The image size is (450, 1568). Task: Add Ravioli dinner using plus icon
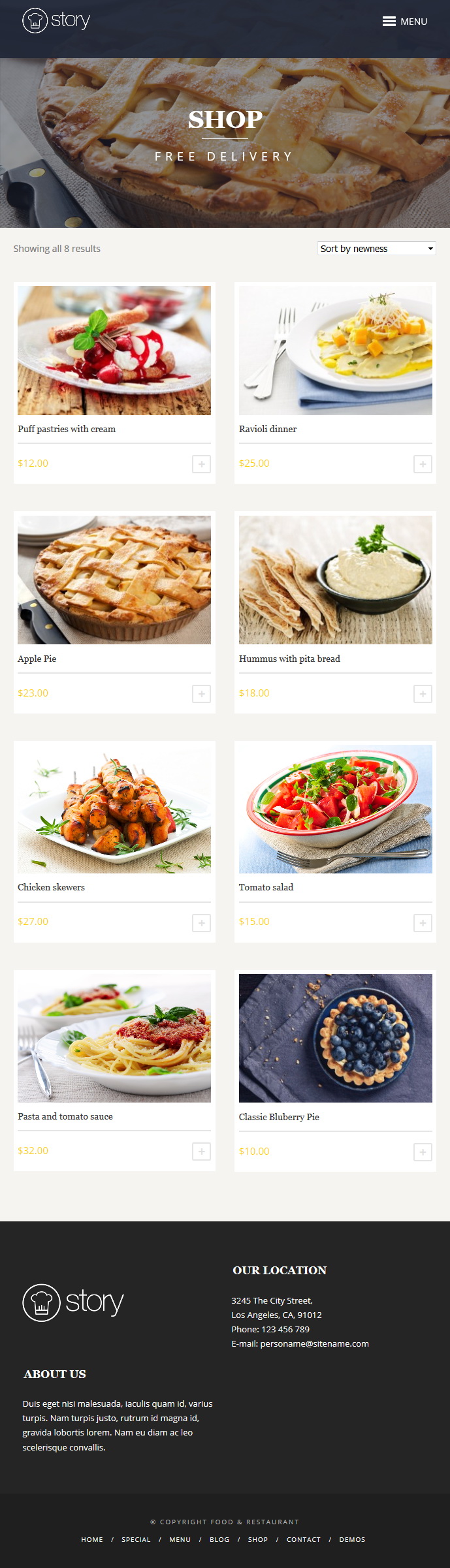423,464
